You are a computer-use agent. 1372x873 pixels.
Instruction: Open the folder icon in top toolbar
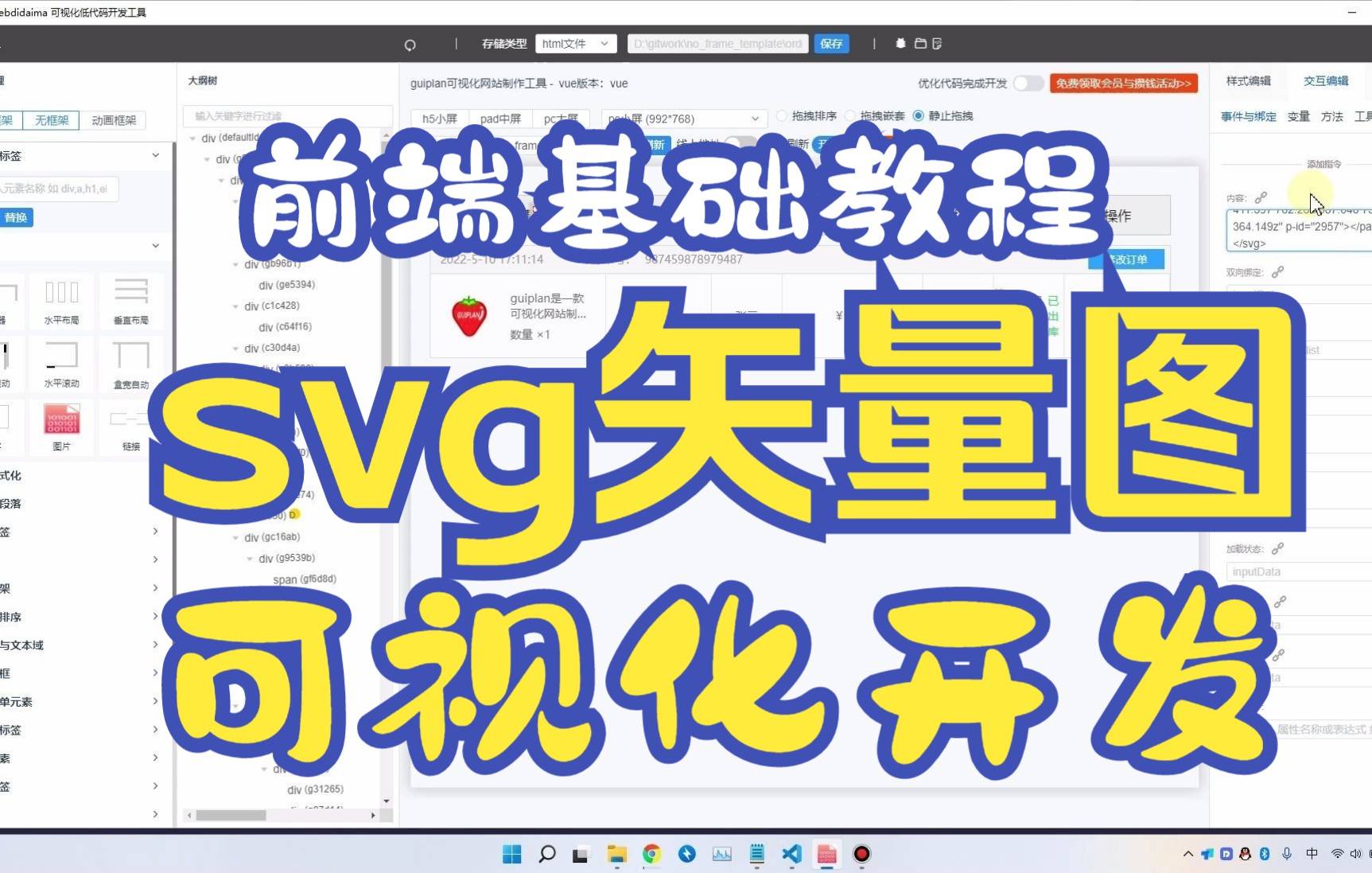(920, 44)
